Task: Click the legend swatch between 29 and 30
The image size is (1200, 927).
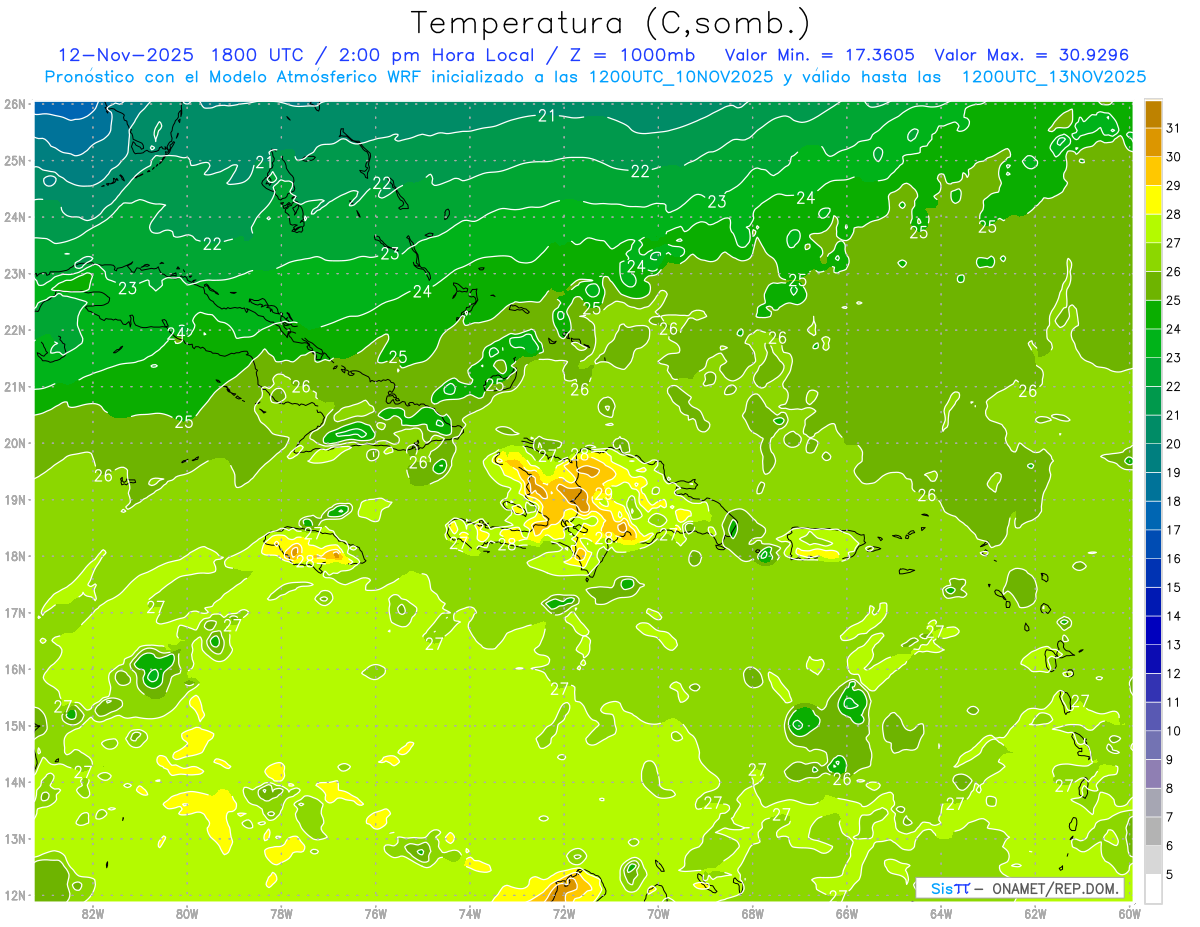Action: pos(1153,171)
